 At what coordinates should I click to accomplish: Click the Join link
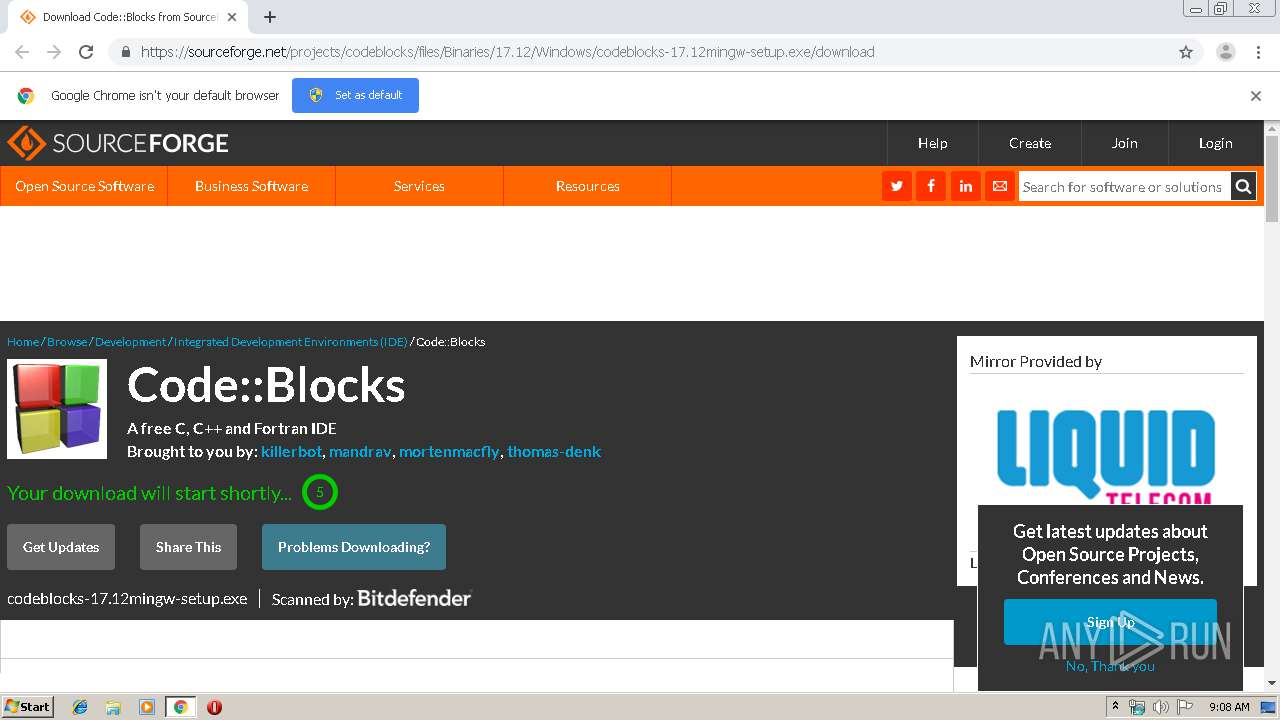(x=1125, y=143)
